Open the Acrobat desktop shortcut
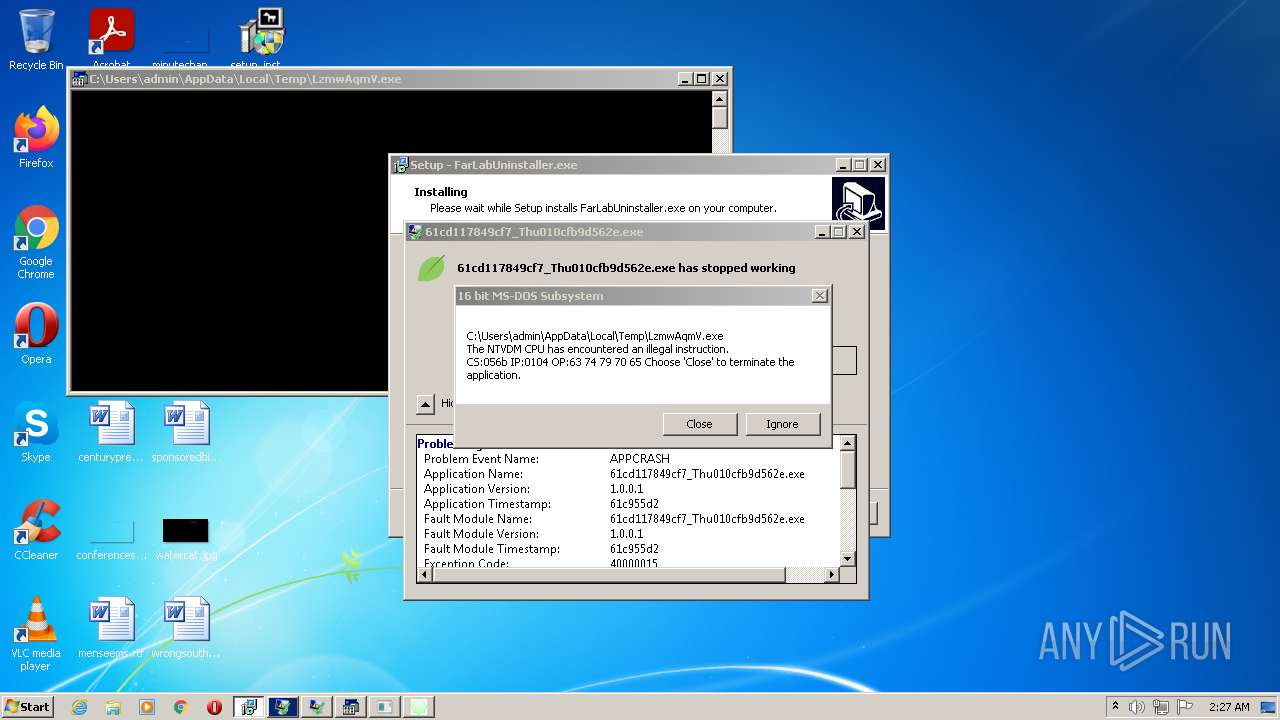1280x720 pixels. [x=111, y=38]
